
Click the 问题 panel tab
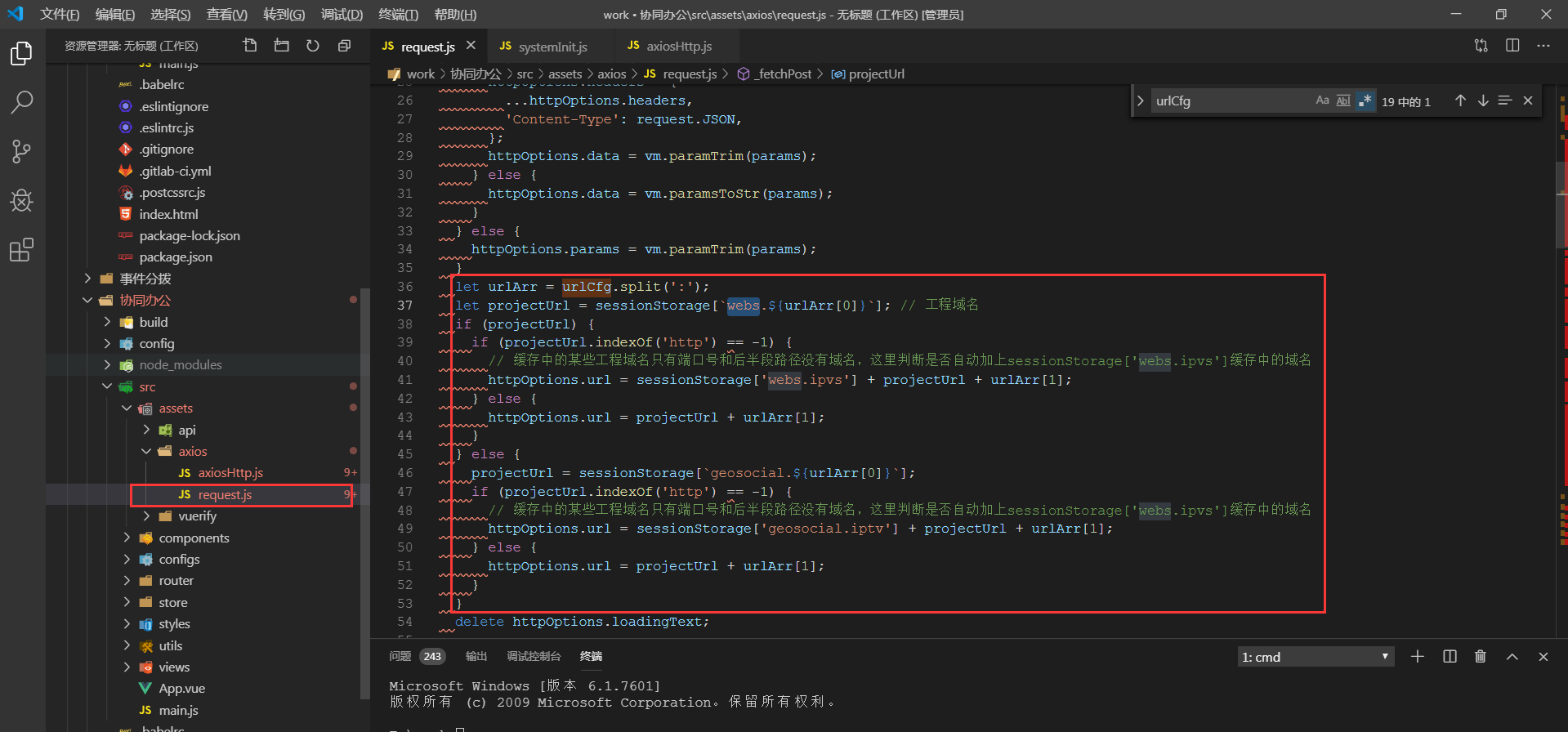400,657
